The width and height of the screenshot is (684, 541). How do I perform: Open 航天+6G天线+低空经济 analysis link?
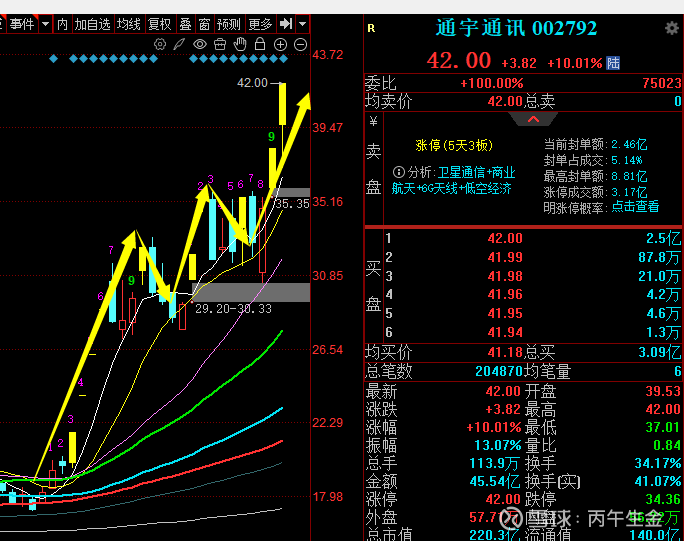451,188
